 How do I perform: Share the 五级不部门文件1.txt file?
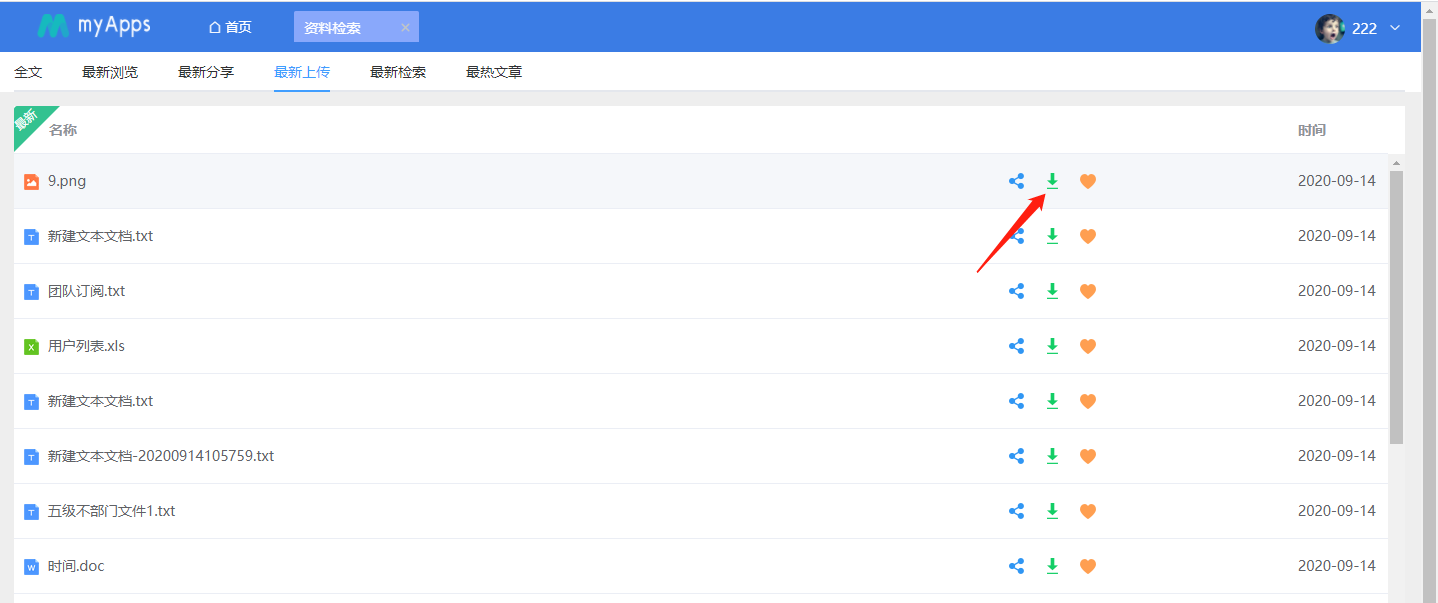[1016, 511]
